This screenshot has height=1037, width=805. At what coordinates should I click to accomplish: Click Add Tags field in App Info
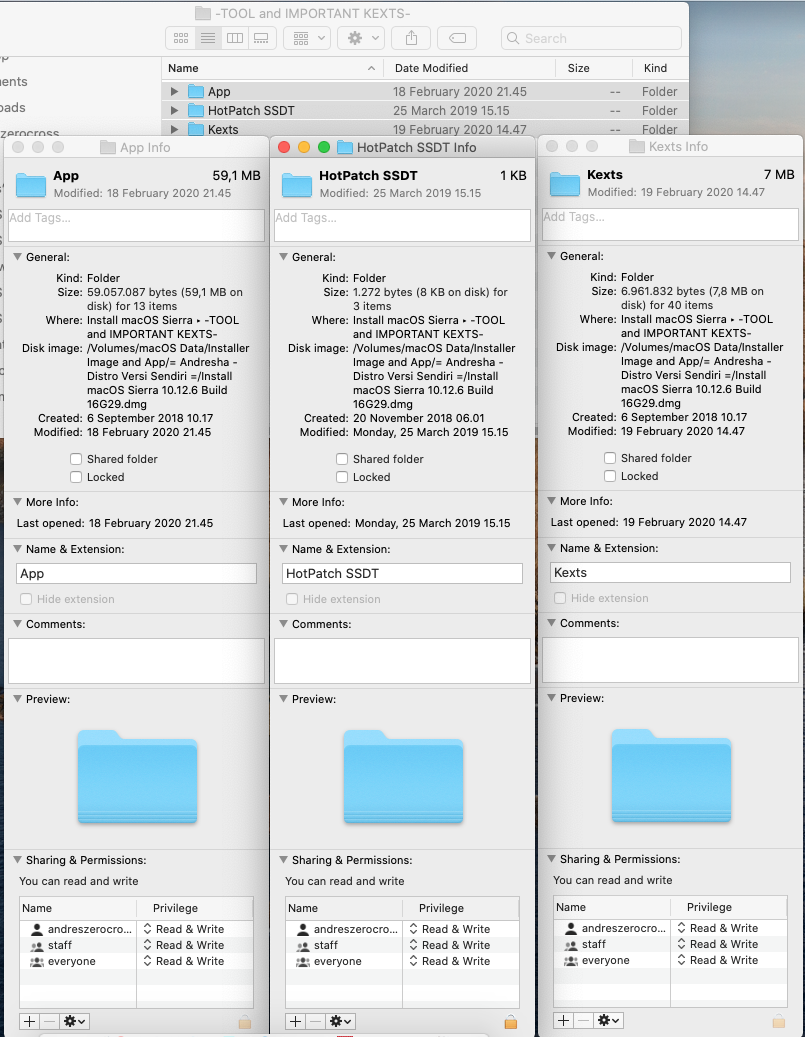[x=136, y=224]
